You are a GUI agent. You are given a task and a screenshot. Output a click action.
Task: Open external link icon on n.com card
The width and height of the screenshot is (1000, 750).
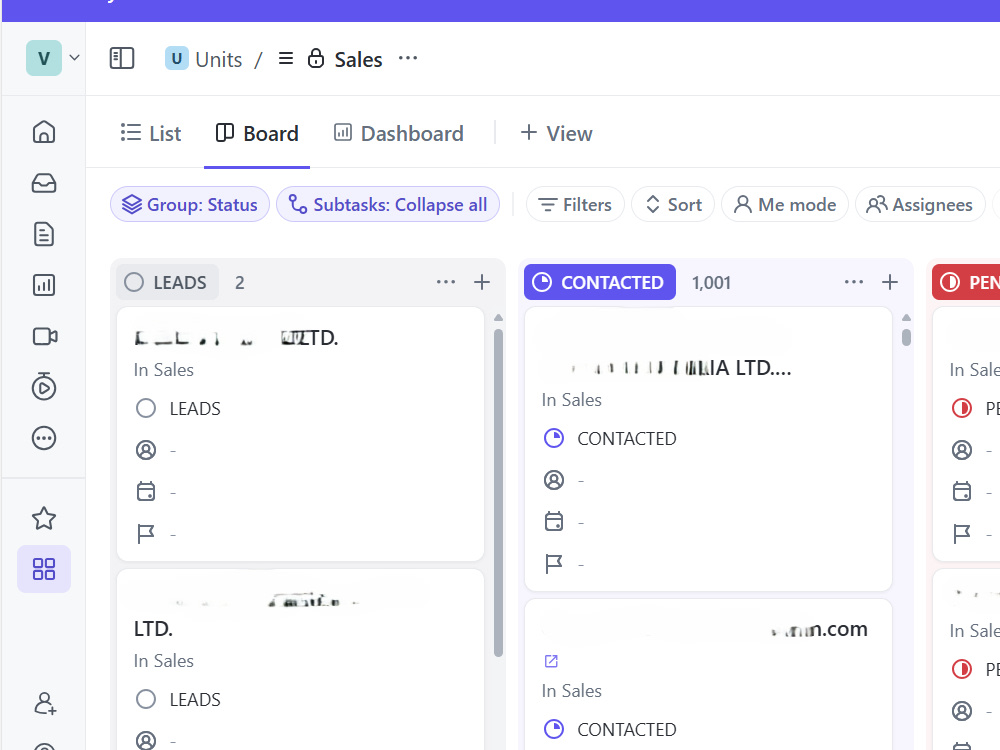click(551, 661)
